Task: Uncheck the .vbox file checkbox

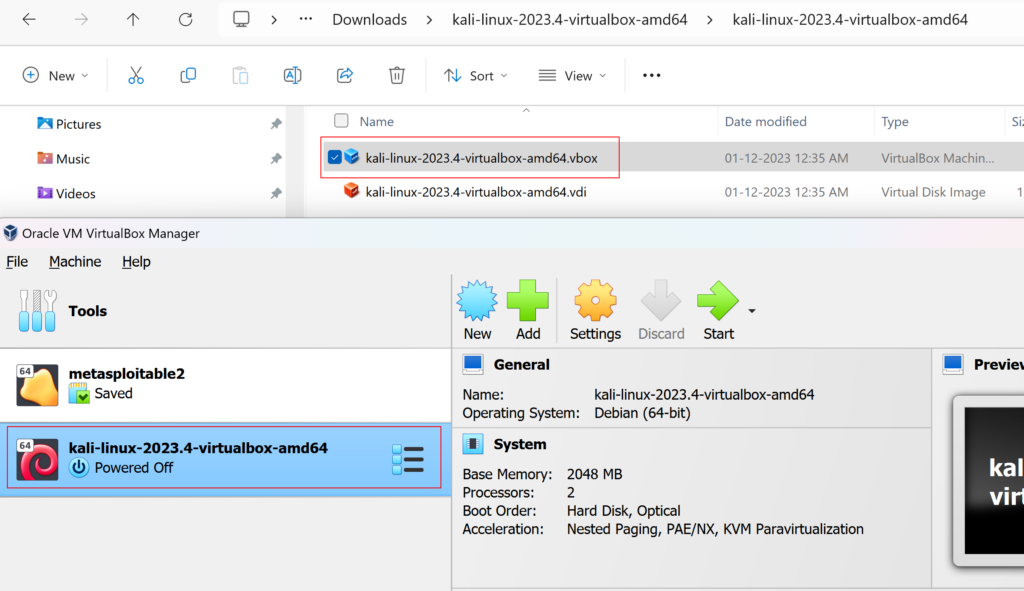Action: [334, 157]
